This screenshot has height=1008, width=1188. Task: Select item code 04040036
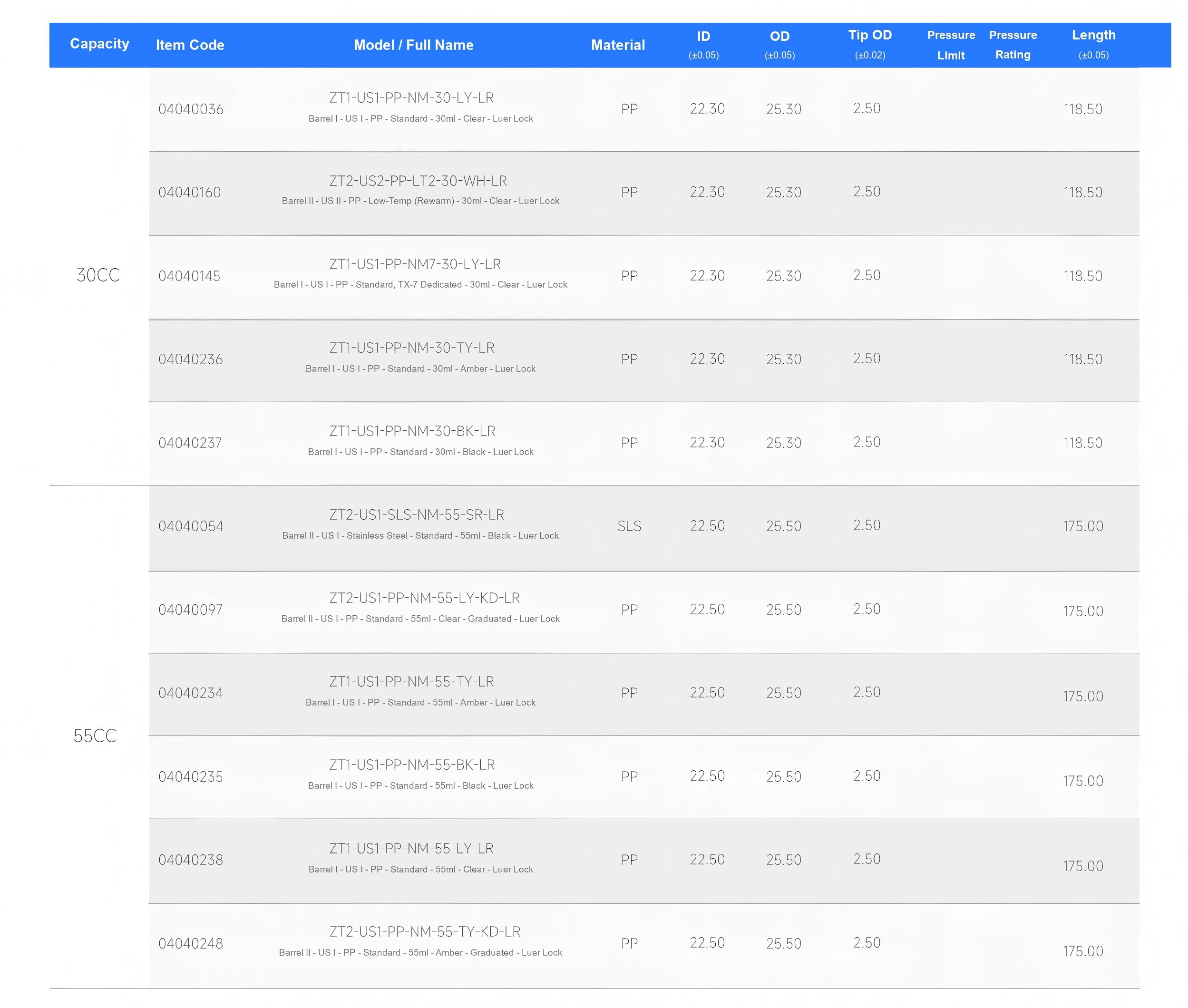[x=191, y=109]
